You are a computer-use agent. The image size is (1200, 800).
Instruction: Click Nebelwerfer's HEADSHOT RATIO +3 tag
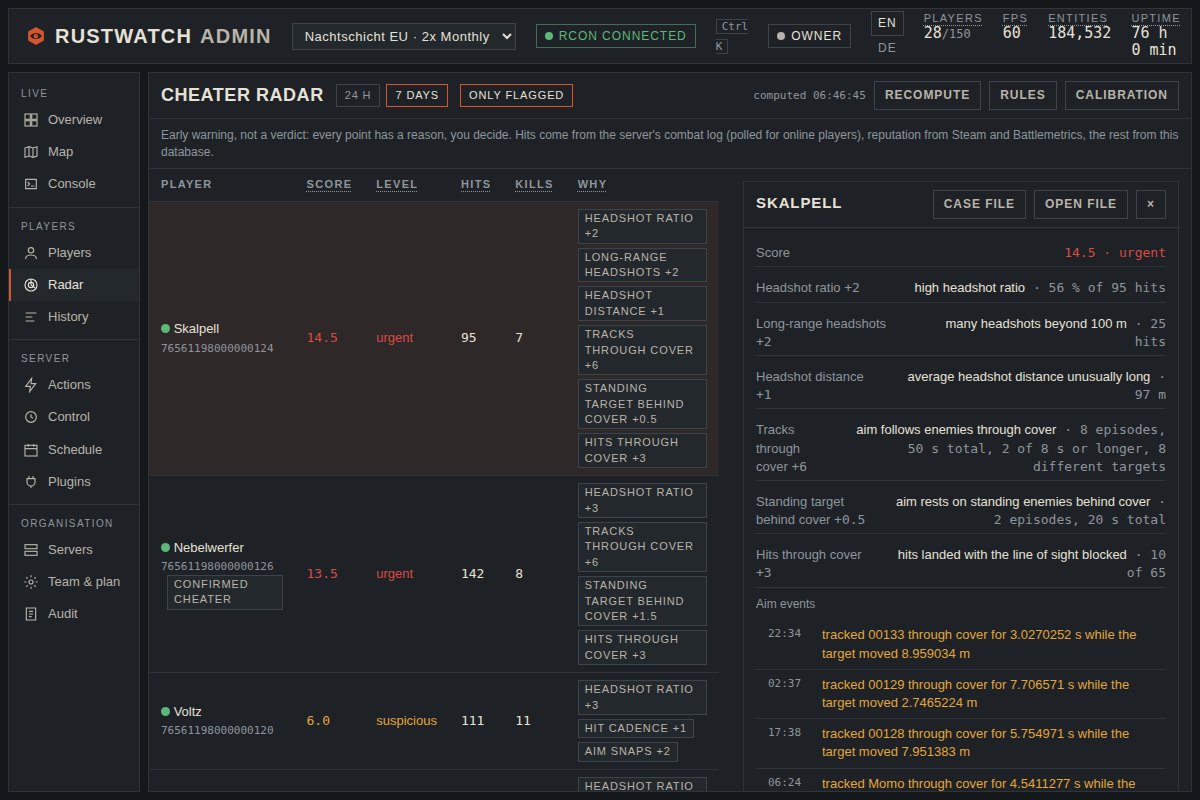coord(642,500)
